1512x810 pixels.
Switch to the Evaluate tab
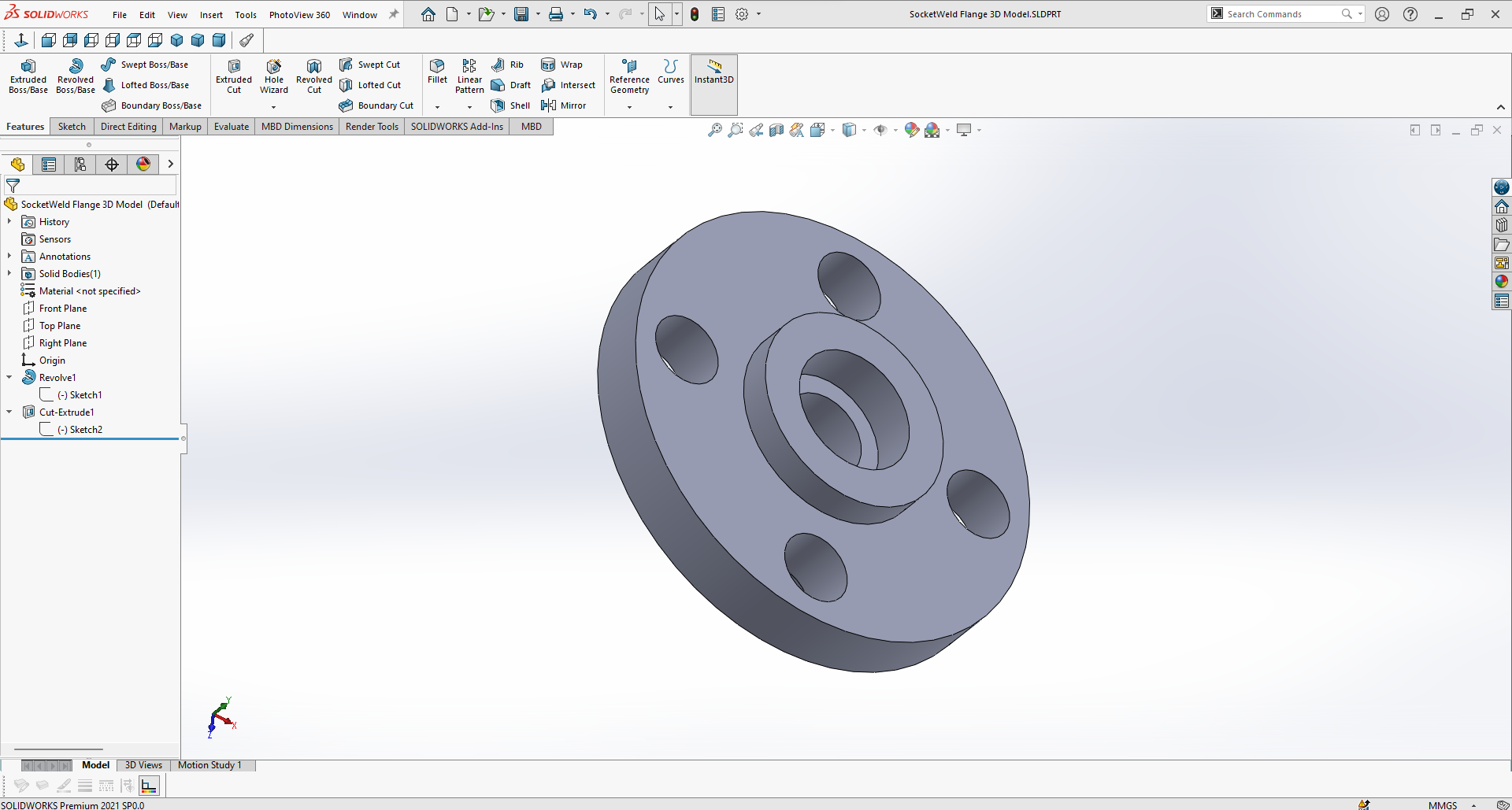coord(232,127)
